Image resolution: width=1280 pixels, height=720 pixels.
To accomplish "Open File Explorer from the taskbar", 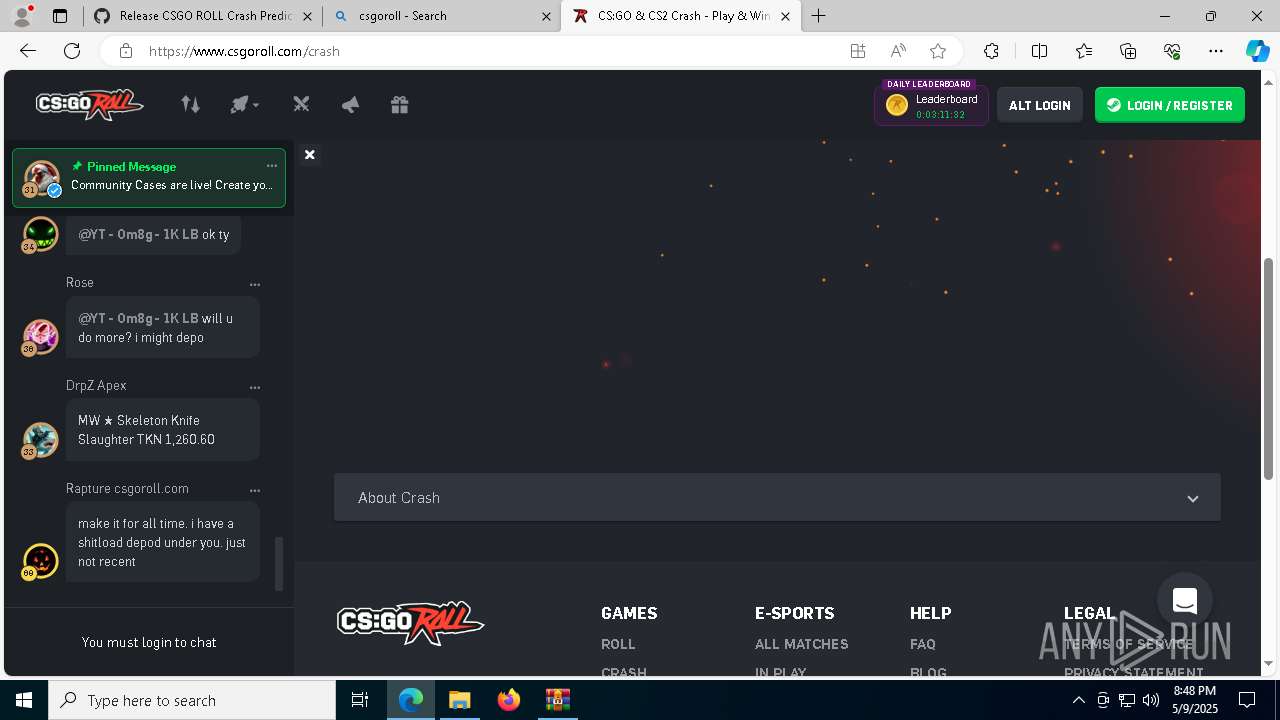I will [x=459, y=700].
